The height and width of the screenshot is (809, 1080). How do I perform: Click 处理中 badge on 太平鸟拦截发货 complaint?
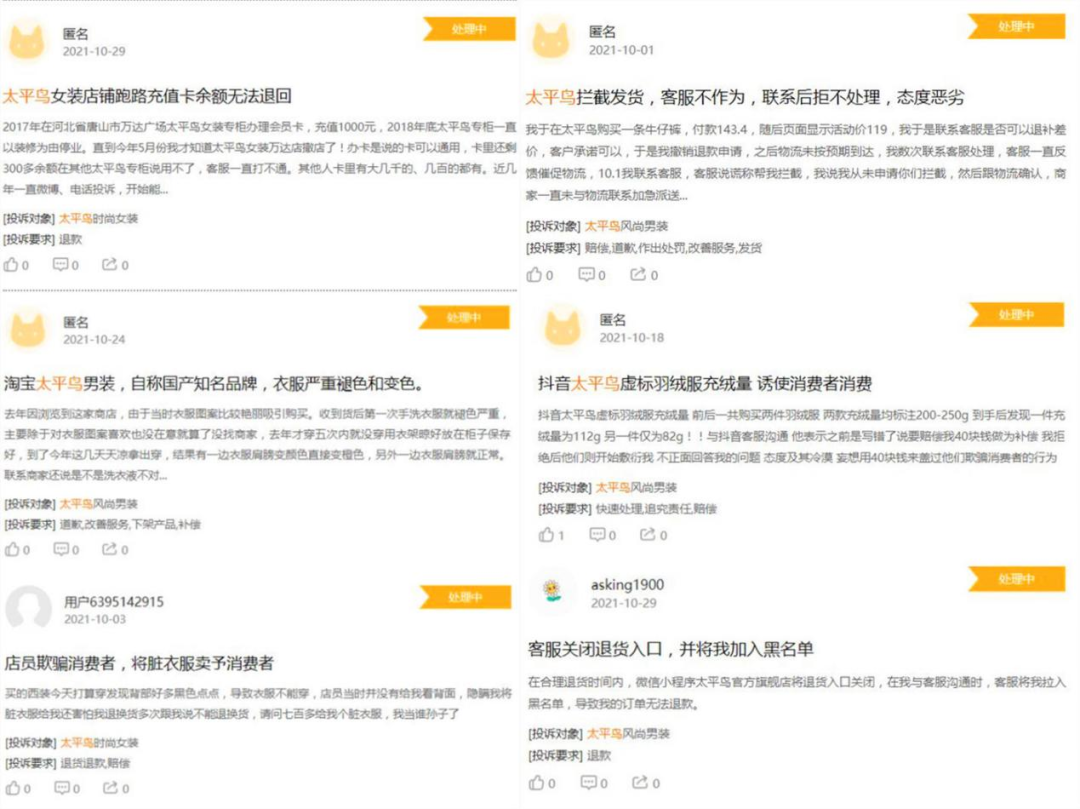(1016, 26)
